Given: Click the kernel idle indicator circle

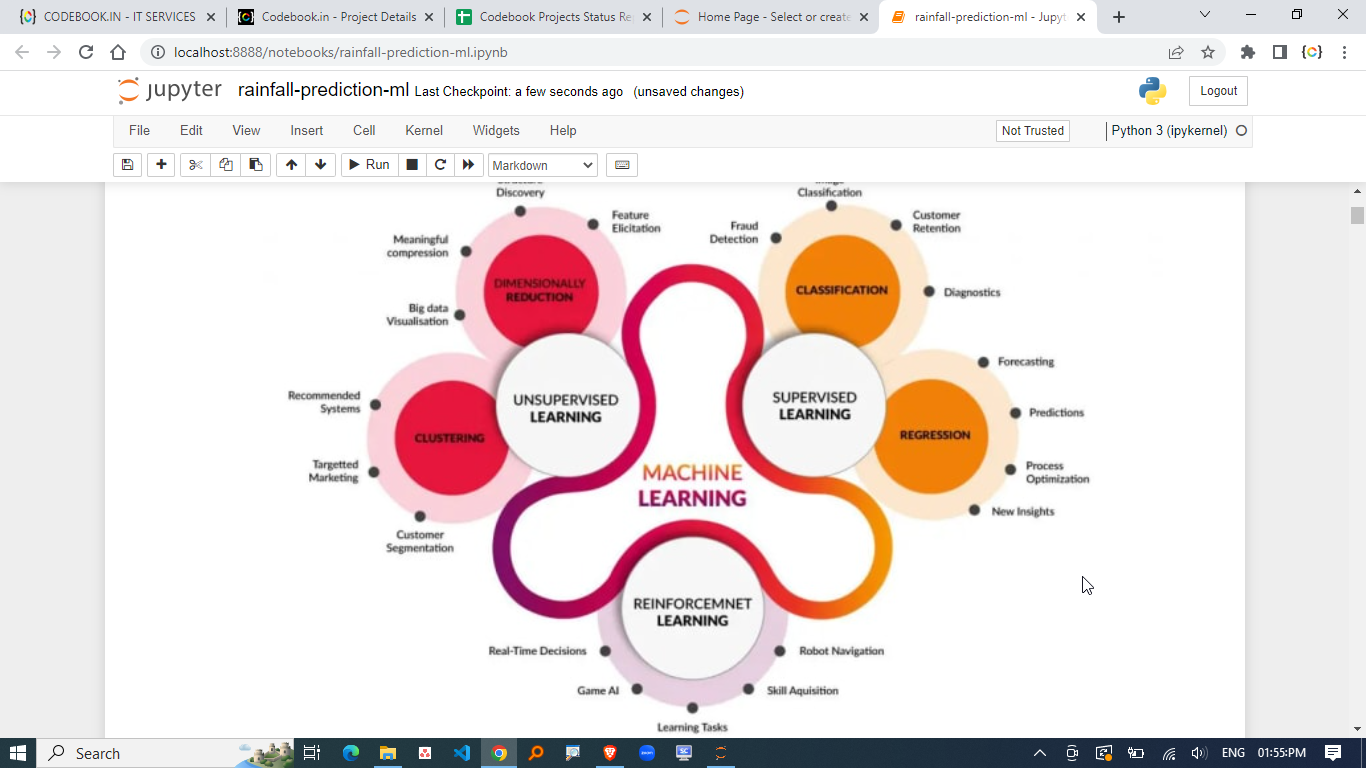Looking at the screenshot, I should click(1242, 131).
